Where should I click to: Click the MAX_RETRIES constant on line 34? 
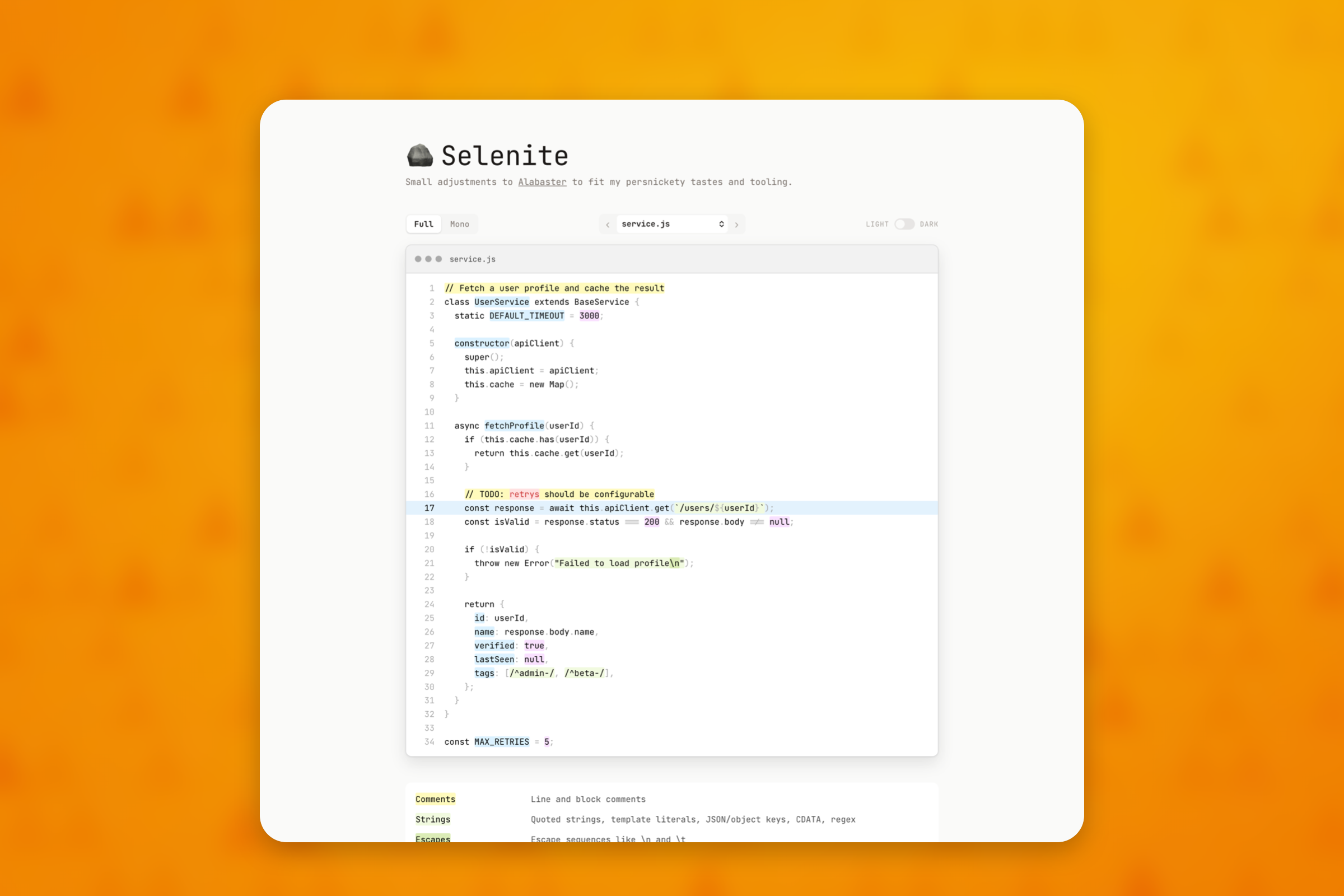pos(502,741)
